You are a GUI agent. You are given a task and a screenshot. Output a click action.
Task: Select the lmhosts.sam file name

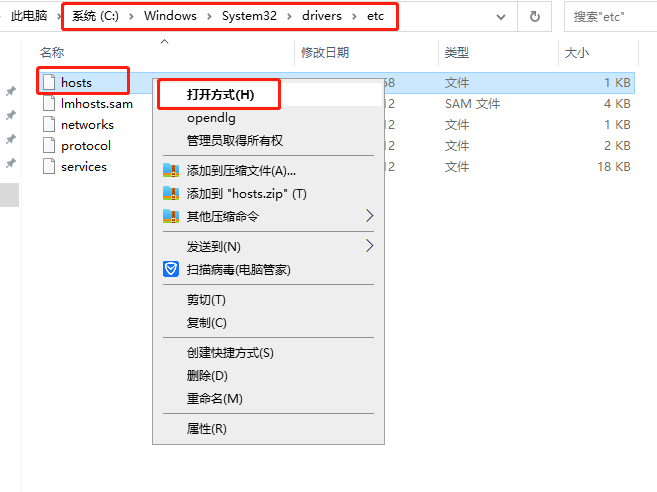(x=97, y=104)
